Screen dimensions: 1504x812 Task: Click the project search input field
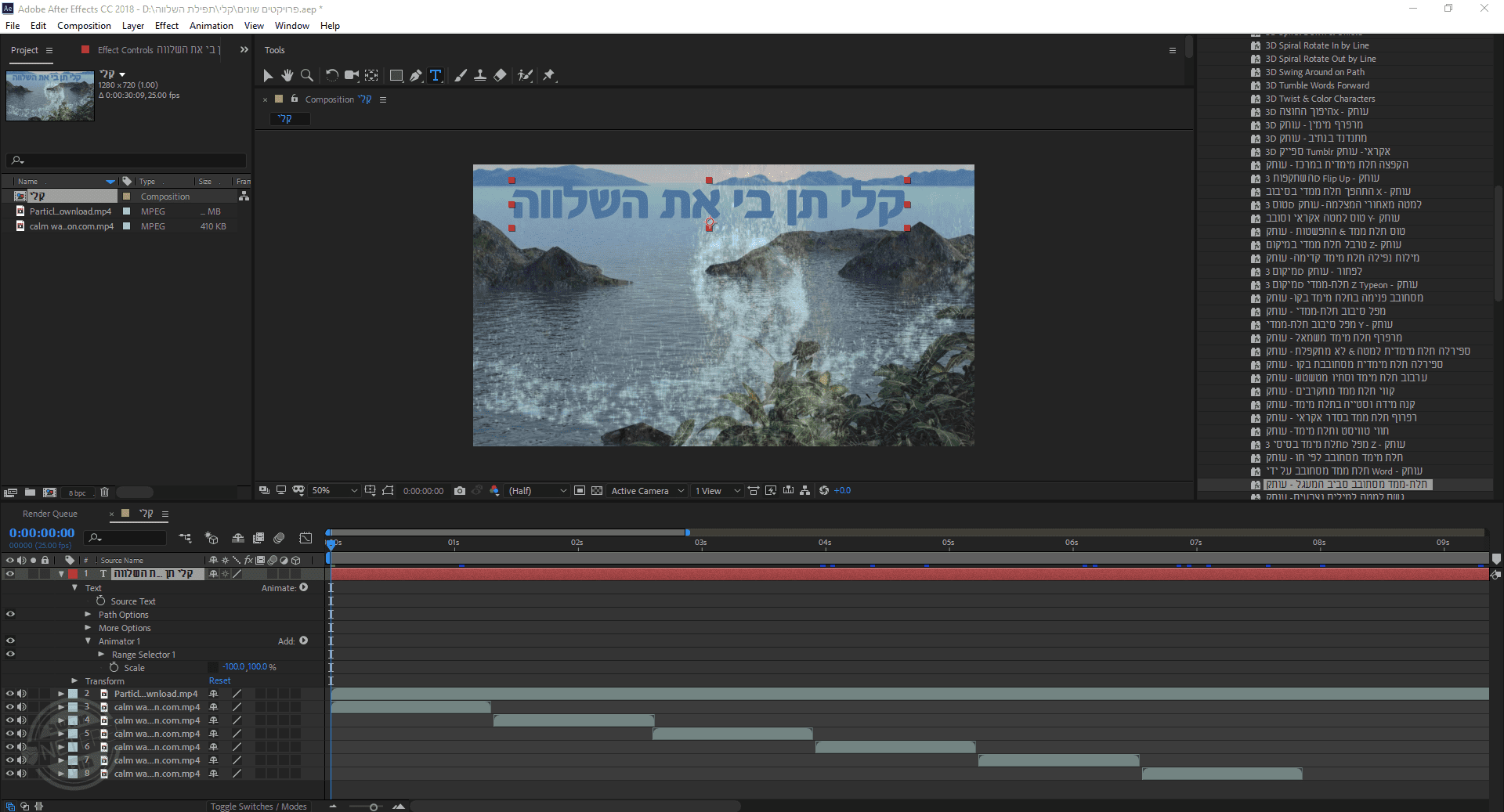click(x=129, y=161)
